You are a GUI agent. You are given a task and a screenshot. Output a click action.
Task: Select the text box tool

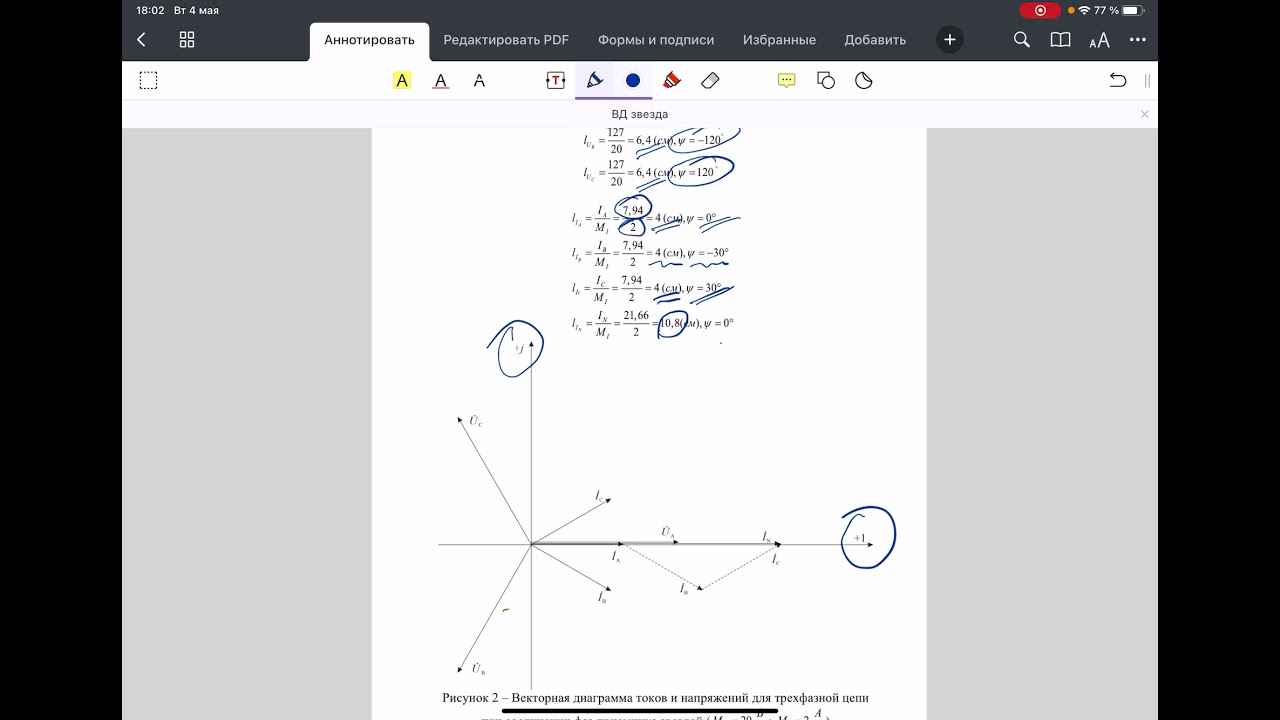point(555,80)
